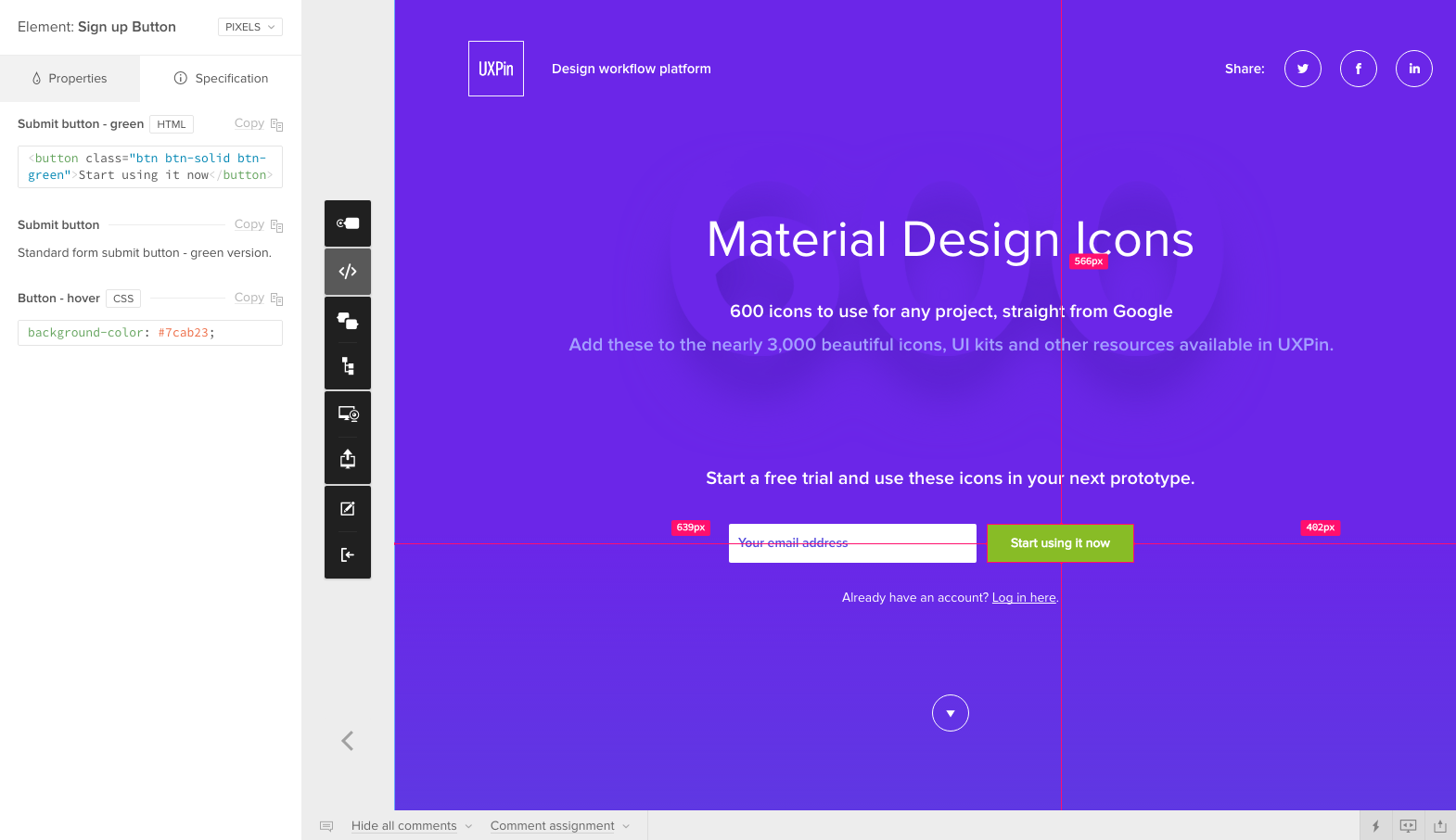Click the 'Standard form submit button - green version.' text
Image resolution: width=1456 pixels, height=840 pixels.
(x=145, y=253)
